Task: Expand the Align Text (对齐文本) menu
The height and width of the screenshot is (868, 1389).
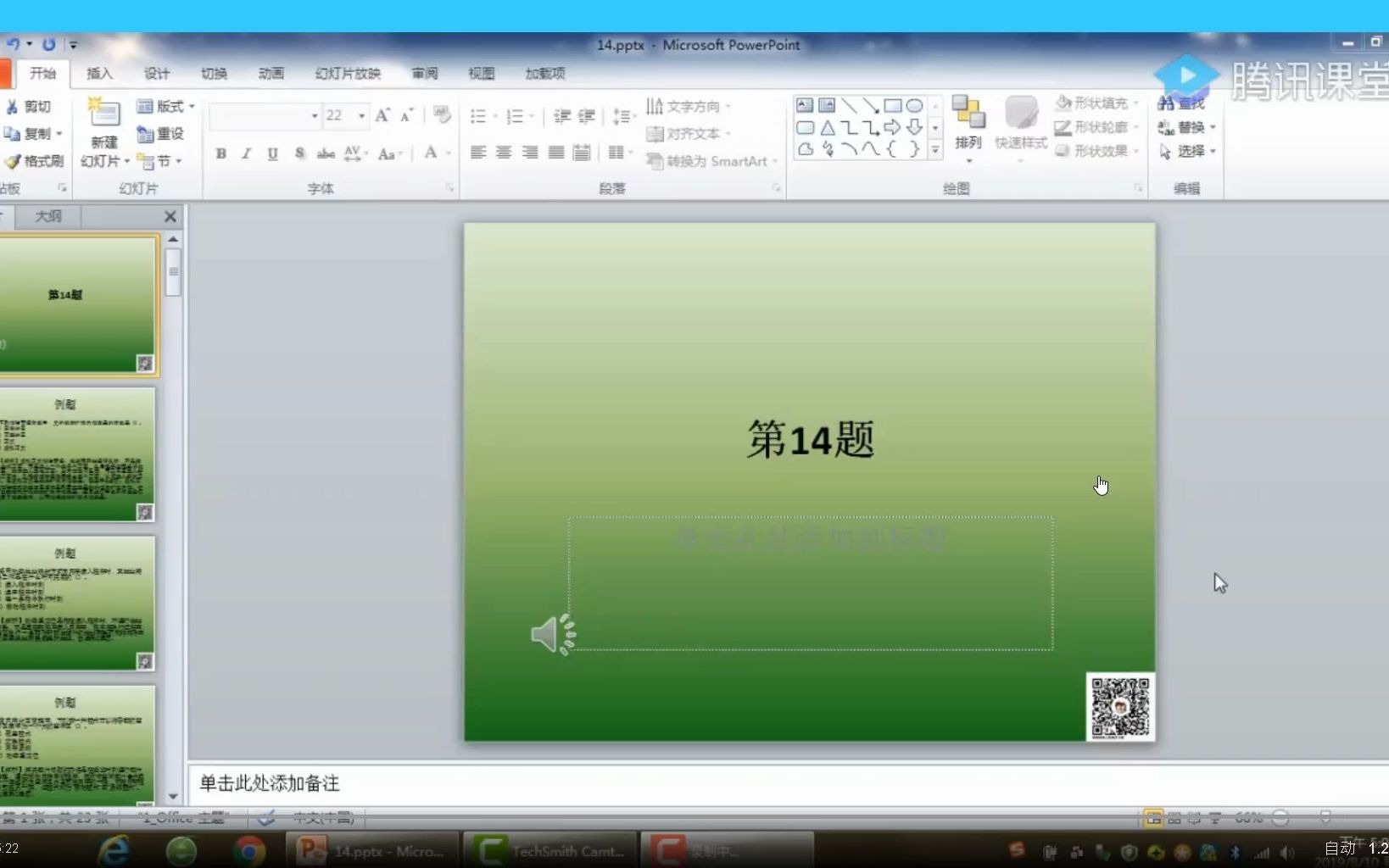Action: (x=689, y=134)
